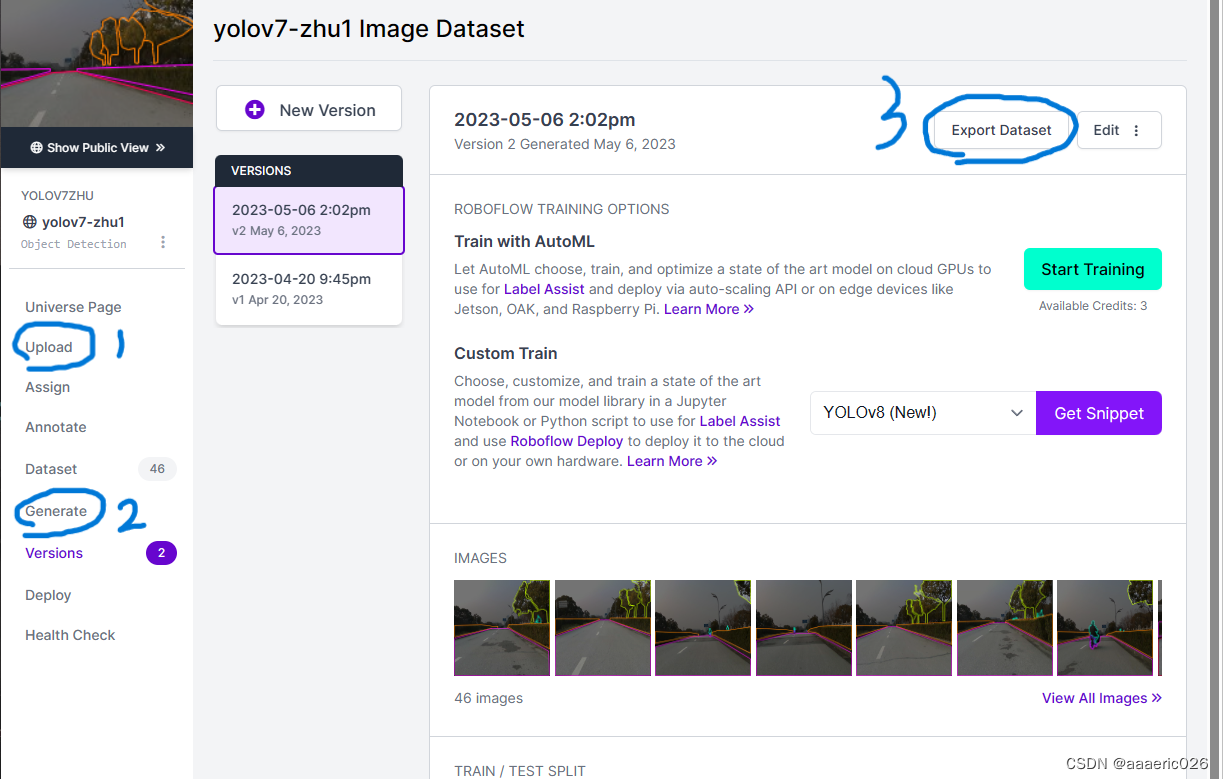
Task: Click 'Version 2 Generated May 6, 2023' text
Action: point(565,144)
